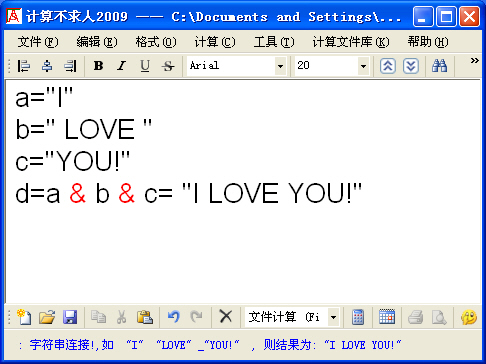Click the line a="I" in editor
The height and width of the screenshot is (364, 486).
(x=44, y=98)
